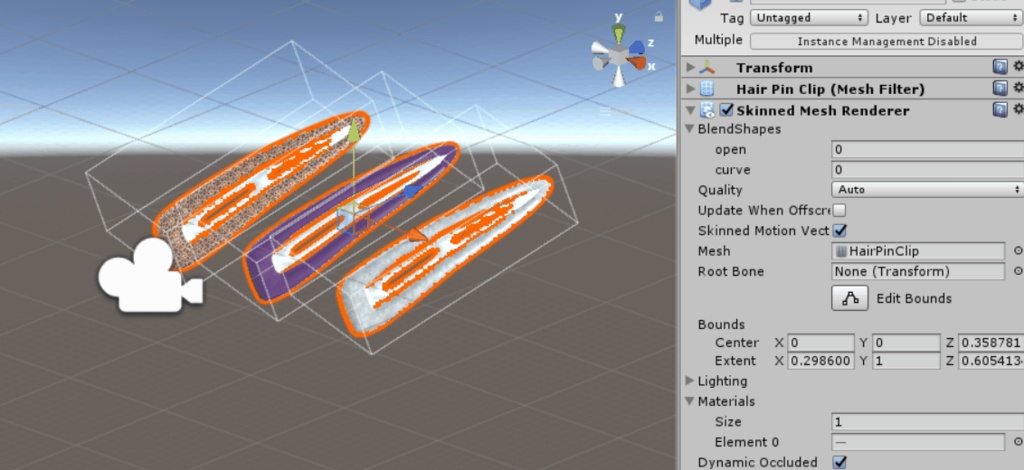Open help for Transform component
1024x470 pixels.
tap(1000, 67)
